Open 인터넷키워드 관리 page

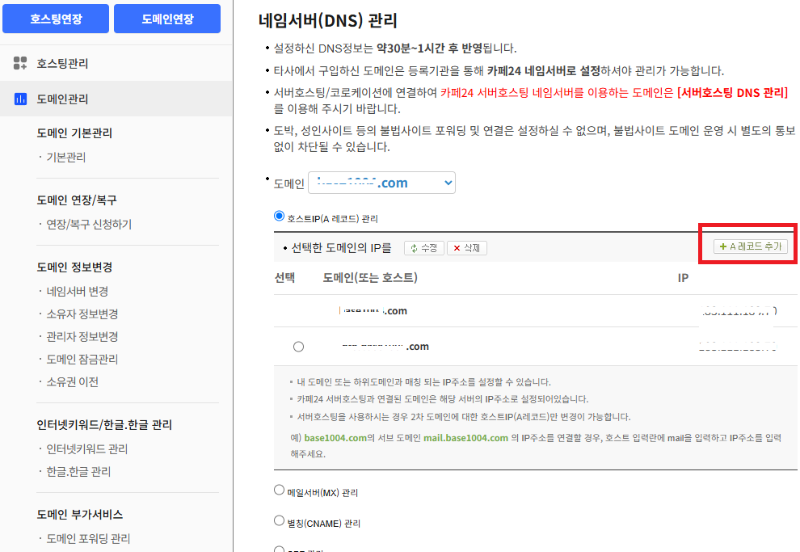(87, 449)
